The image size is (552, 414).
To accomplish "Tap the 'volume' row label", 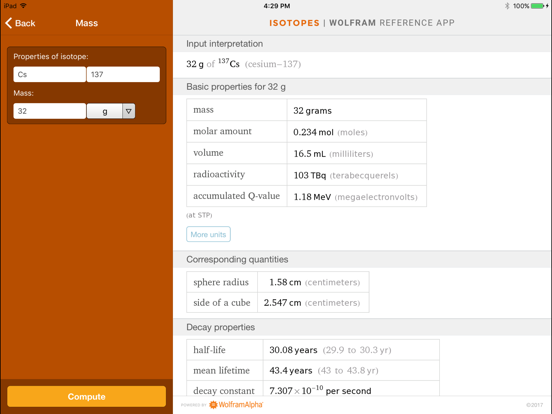I will pyautogui.click(x=208, y=153).
